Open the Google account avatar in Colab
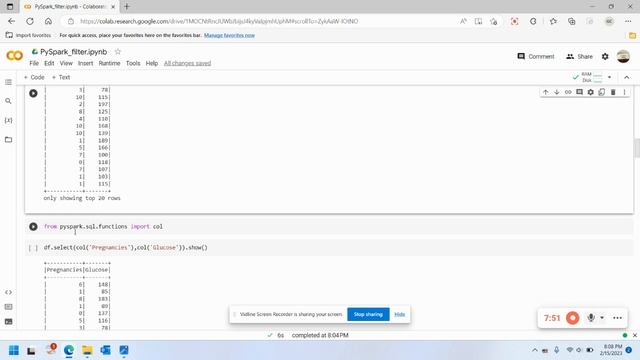 click(623, 56)
